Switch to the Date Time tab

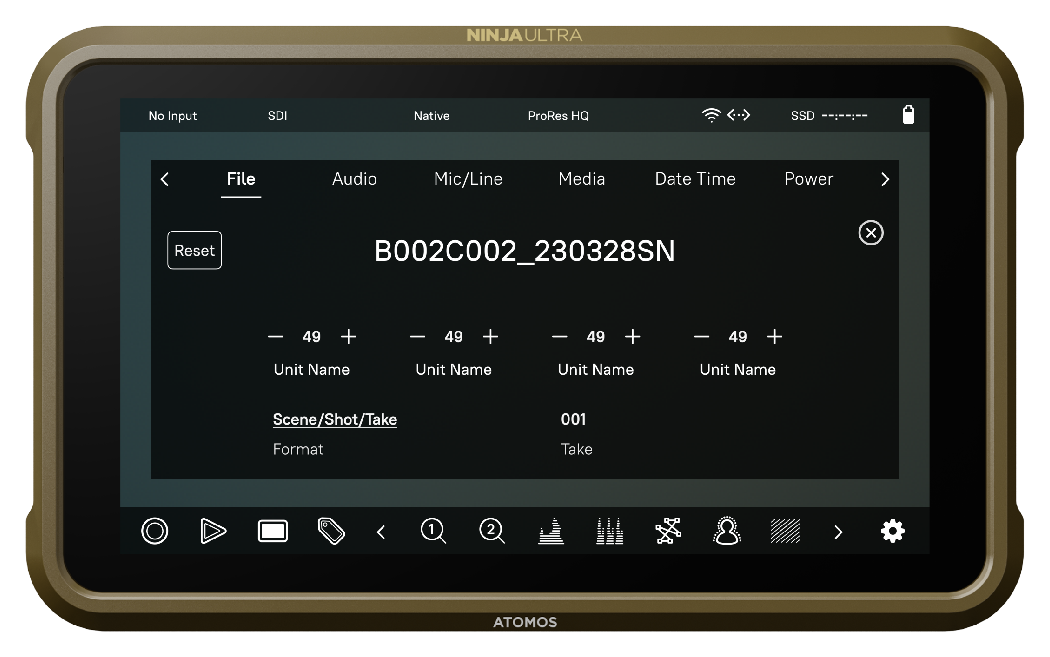point(695,179)
